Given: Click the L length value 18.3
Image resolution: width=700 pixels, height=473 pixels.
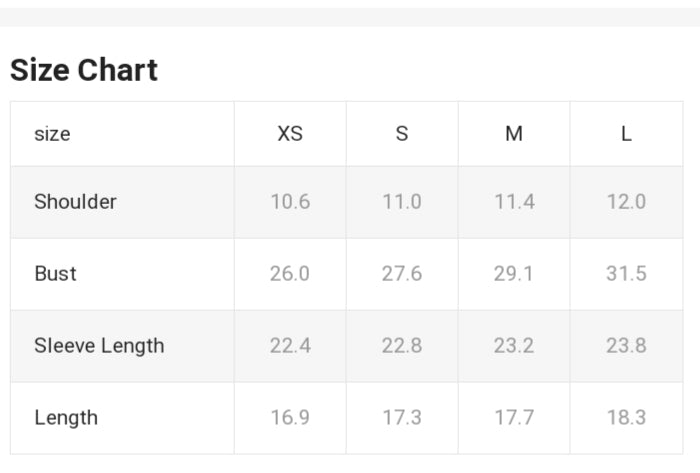Looking at the screenshot, I should [626, 418].
